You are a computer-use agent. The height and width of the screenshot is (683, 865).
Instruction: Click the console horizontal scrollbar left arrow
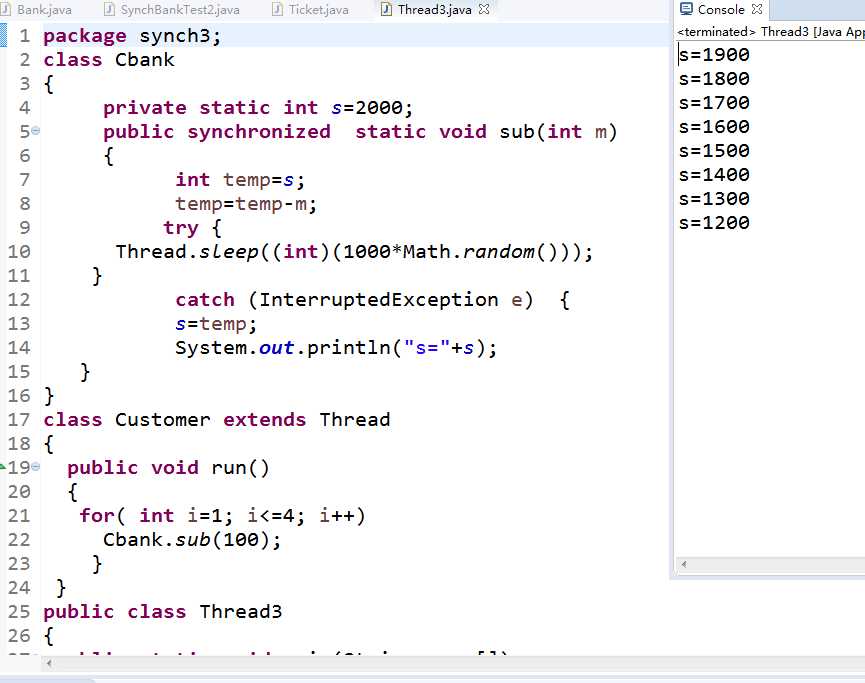click(684, 564)
